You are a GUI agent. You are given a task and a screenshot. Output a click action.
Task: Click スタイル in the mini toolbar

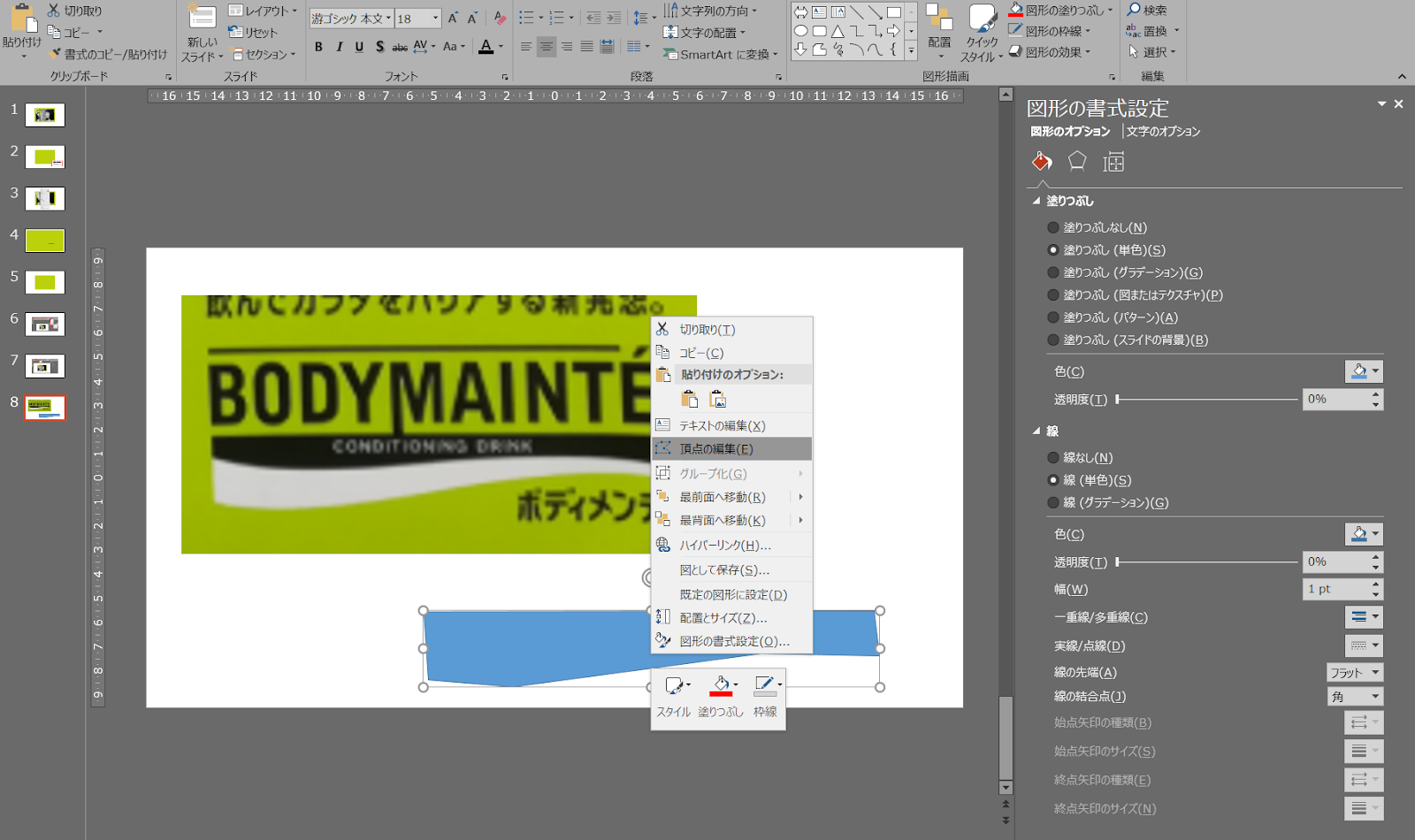(674, 697)
